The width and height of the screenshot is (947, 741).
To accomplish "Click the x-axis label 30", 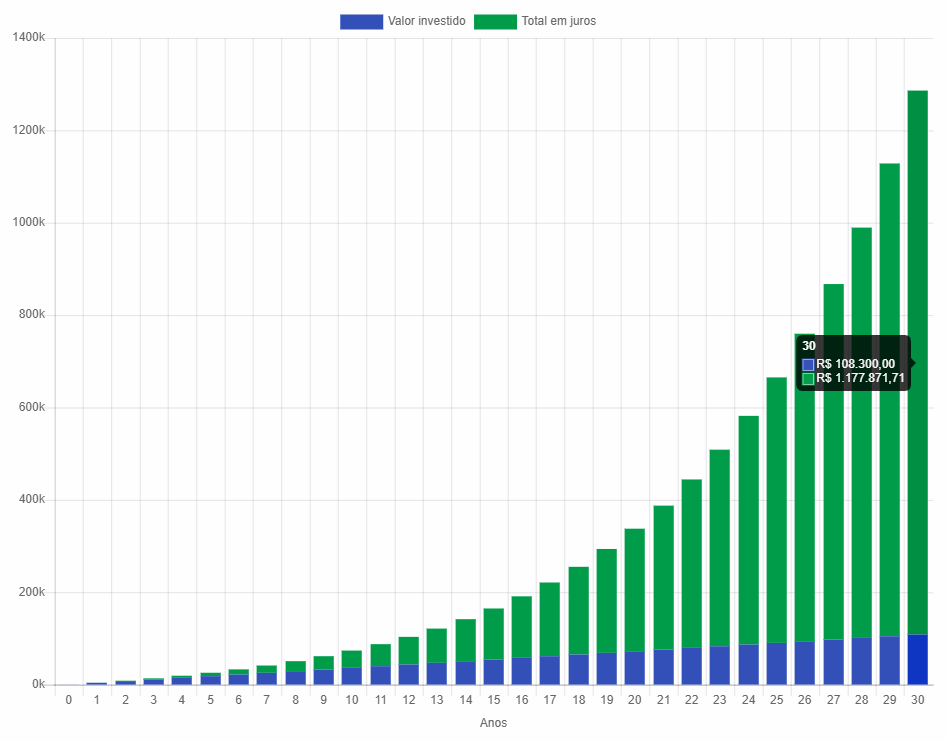I will pos(917,700).
